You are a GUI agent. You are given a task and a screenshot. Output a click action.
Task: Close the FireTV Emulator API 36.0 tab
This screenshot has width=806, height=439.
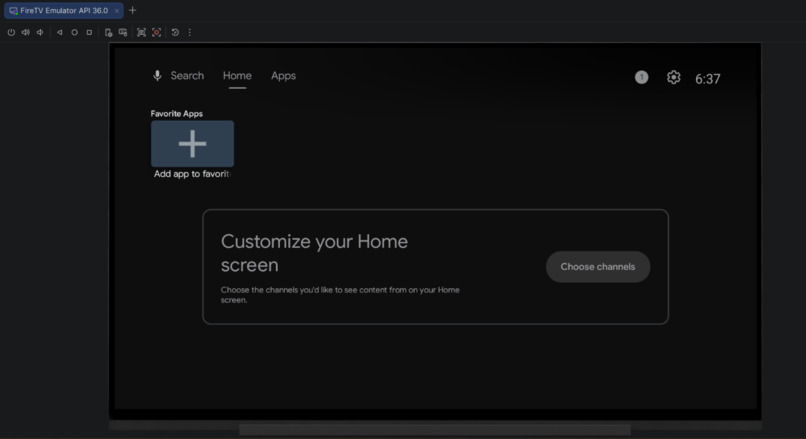[117, 11]
